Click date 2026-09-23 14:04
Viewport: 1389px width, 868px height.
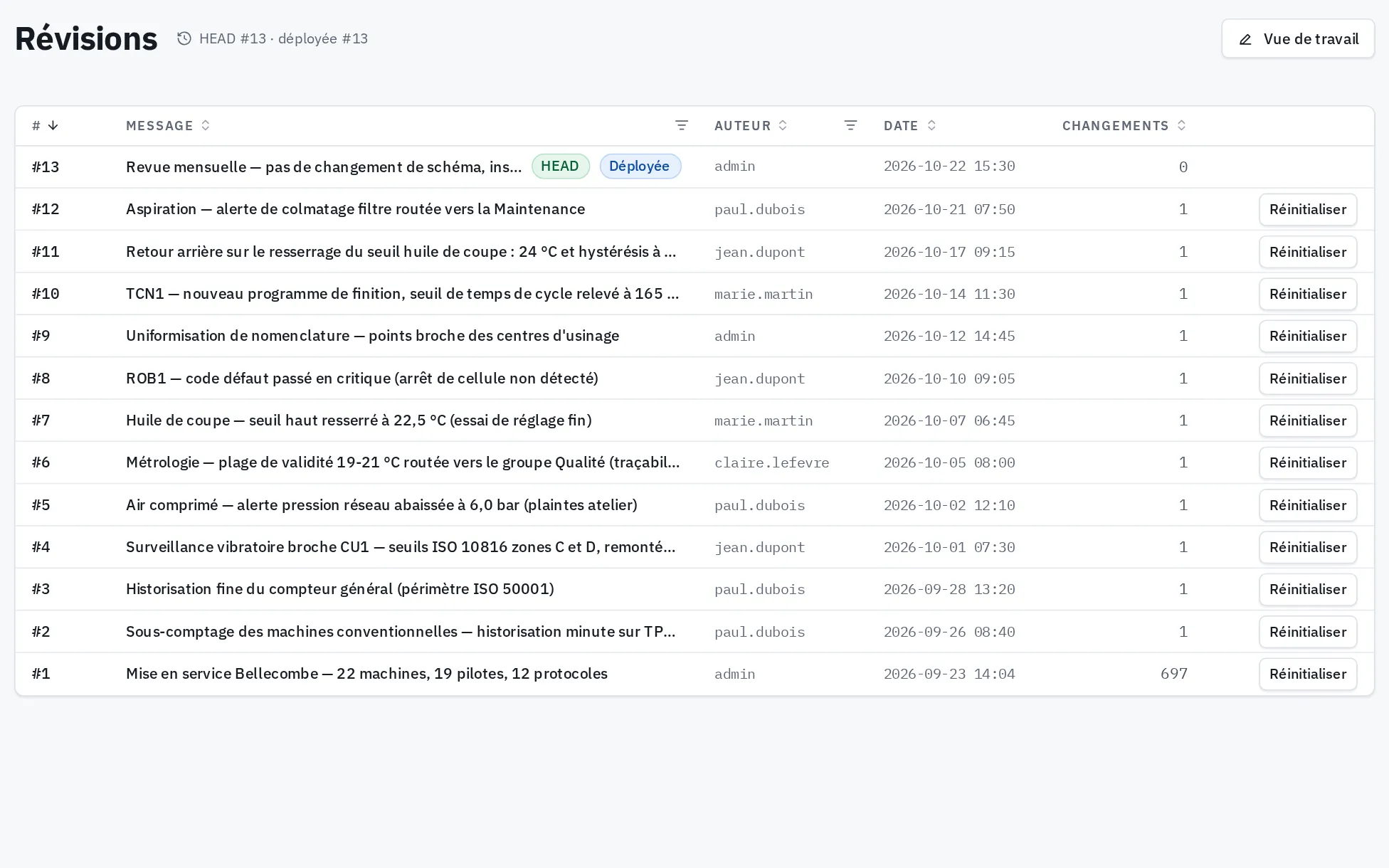(x=949, y=674)
